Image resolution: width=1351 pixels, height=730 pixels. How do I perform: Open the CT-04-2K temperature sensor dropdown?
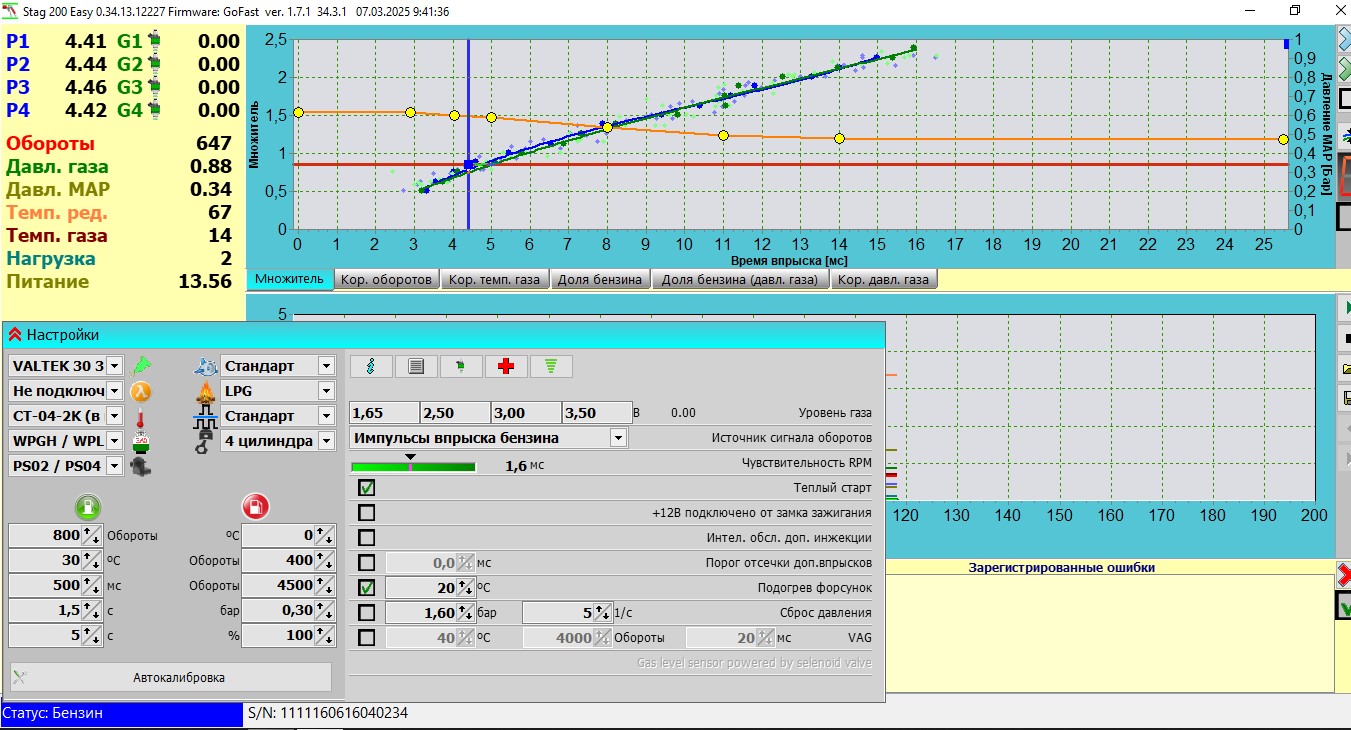pyautogui.click(x=114, y=416)
